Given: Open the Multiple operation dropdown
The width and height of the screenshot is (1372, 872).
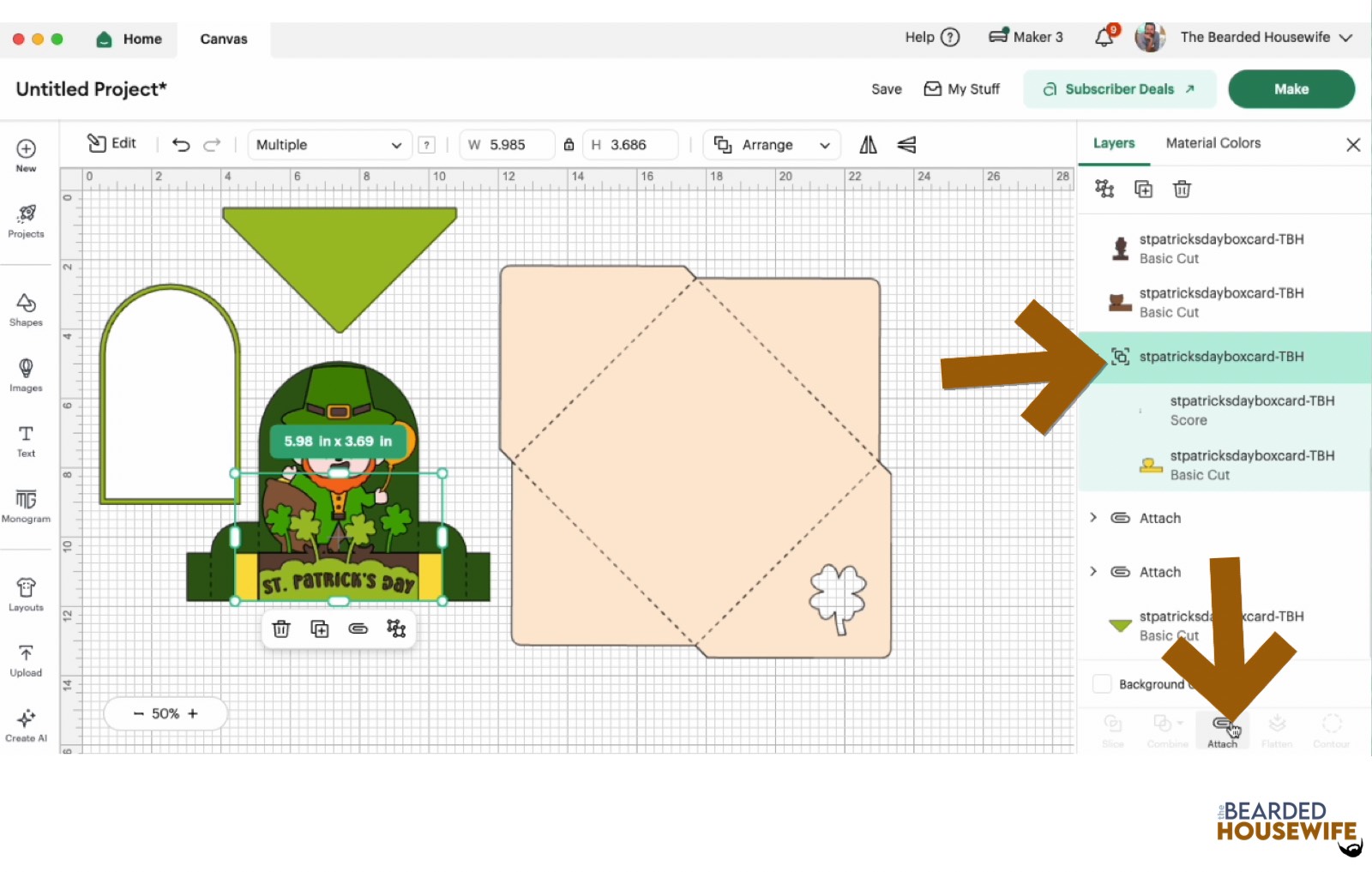Looking at the screenshot, I should click(329, 145).
